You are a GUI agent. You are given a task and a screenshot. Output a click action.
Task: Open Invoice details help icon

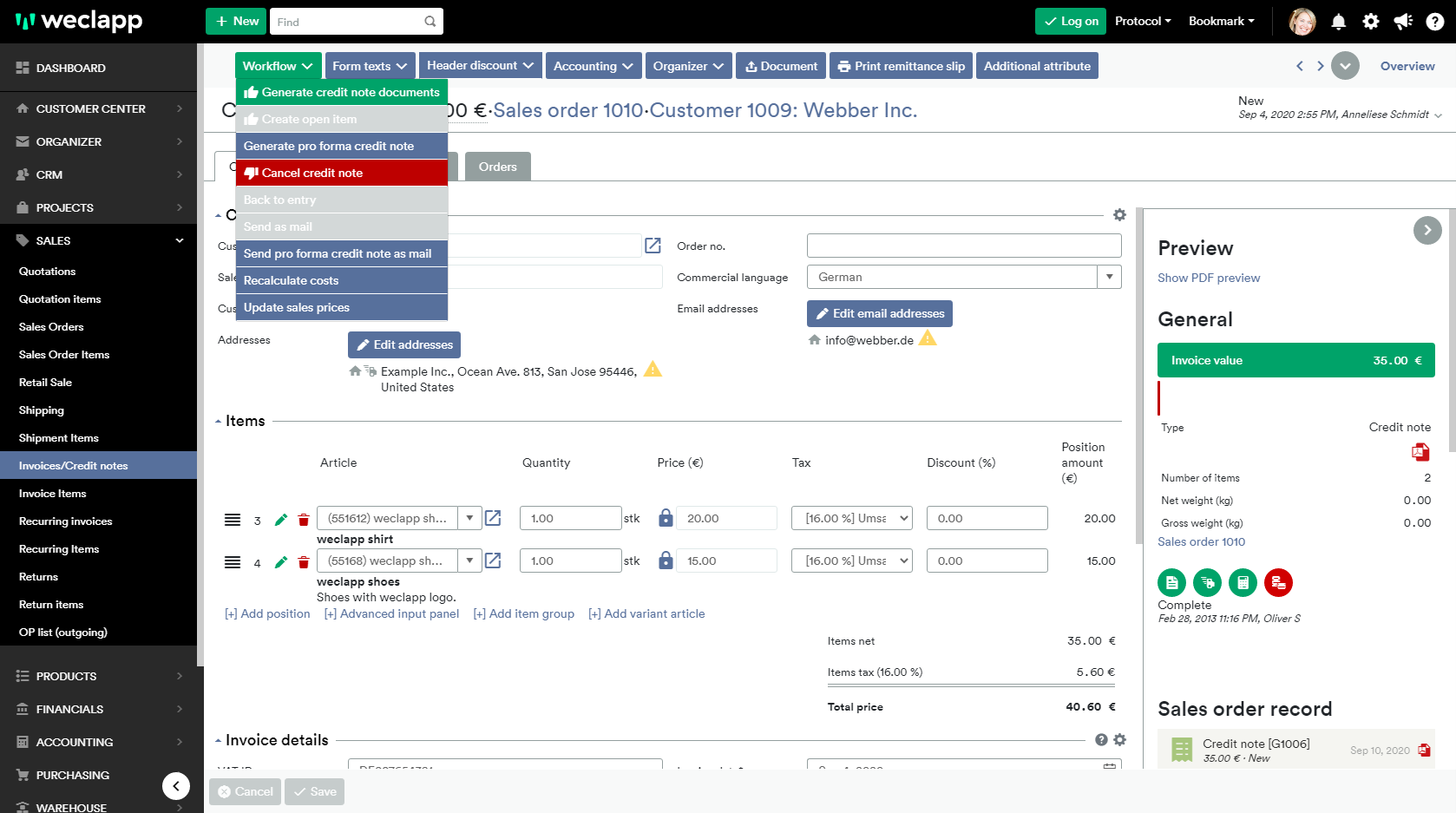pos(1101,739)
